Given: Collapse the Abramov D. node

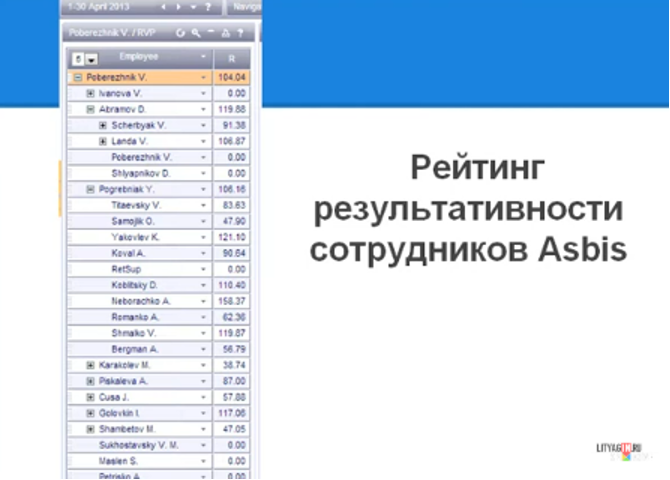Looking at the screenshot, I should point(90,109).
